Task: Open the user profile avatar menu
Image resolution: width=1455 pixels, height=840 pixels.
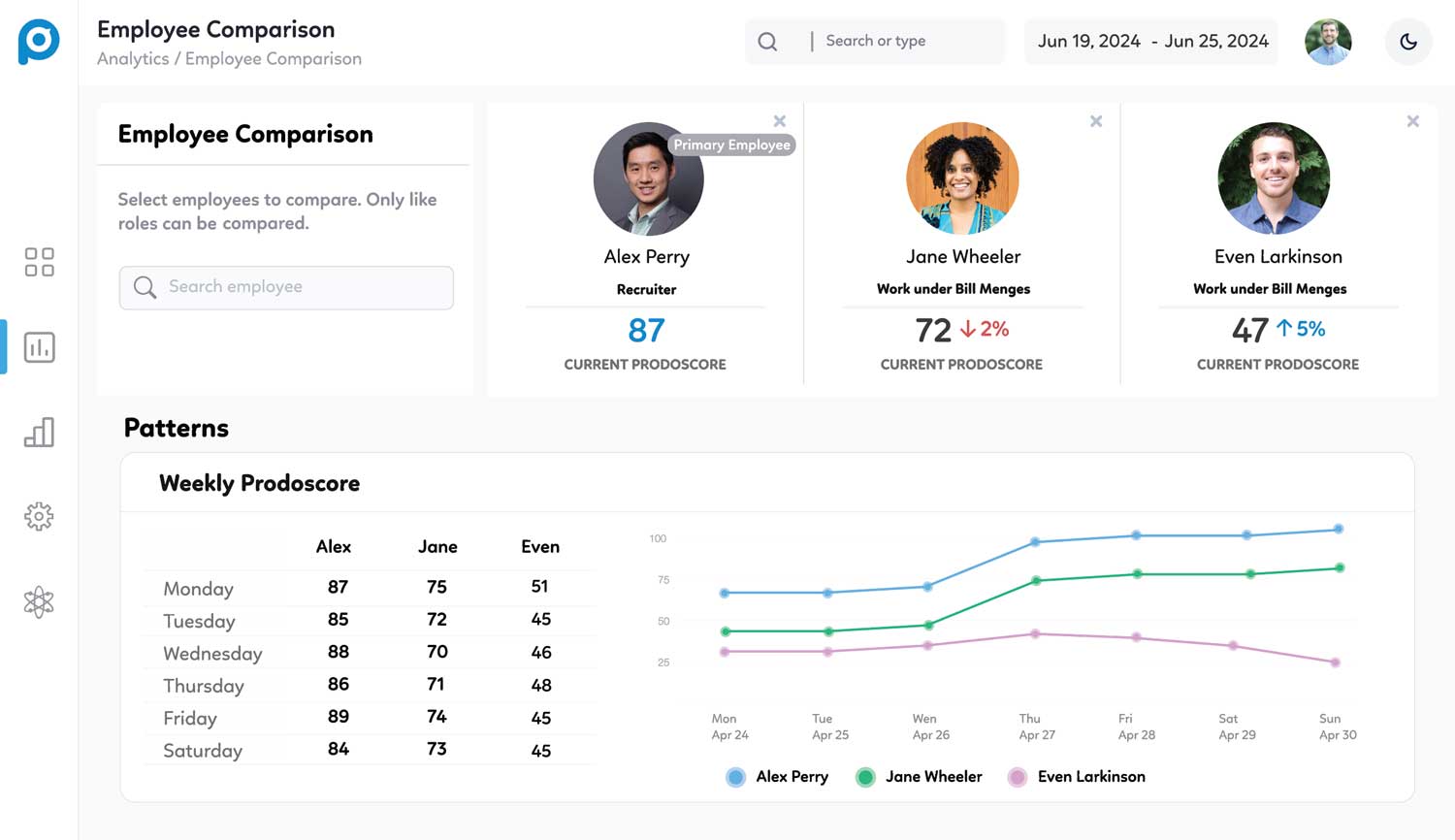Action: pos(1328,42)
